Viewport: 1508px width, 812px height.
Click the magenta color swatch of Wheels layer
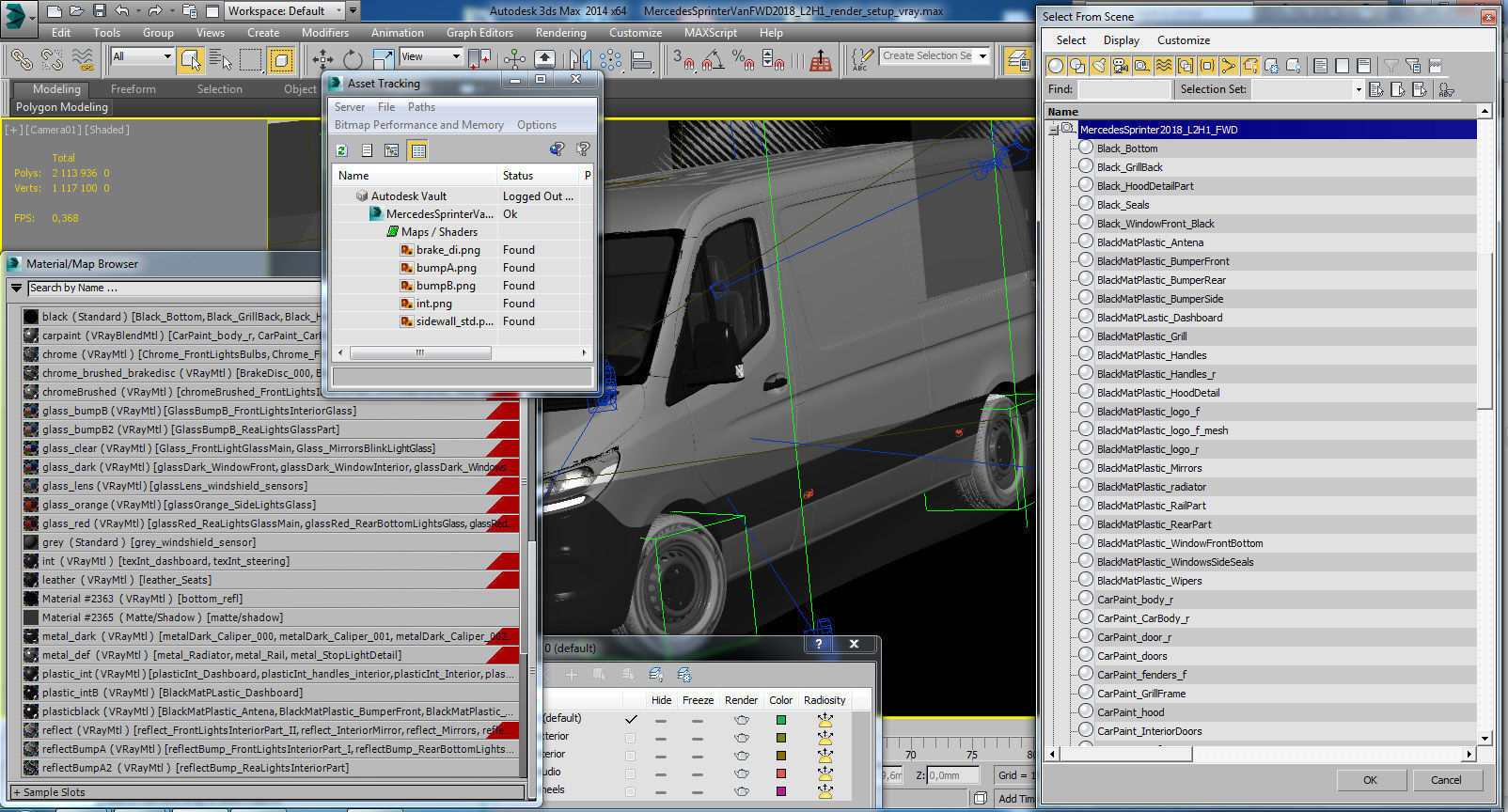(x=781, y=791)
